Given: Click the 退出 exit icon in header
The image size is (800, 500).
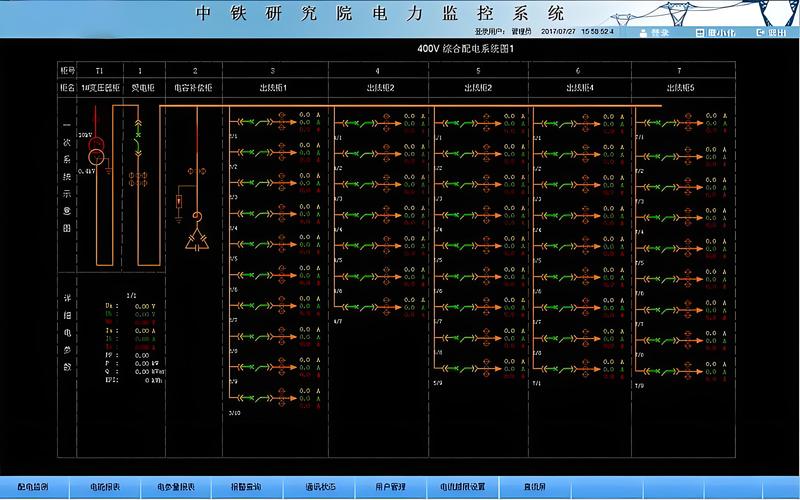Looking at the screenshot, I should tap(761, 32).
